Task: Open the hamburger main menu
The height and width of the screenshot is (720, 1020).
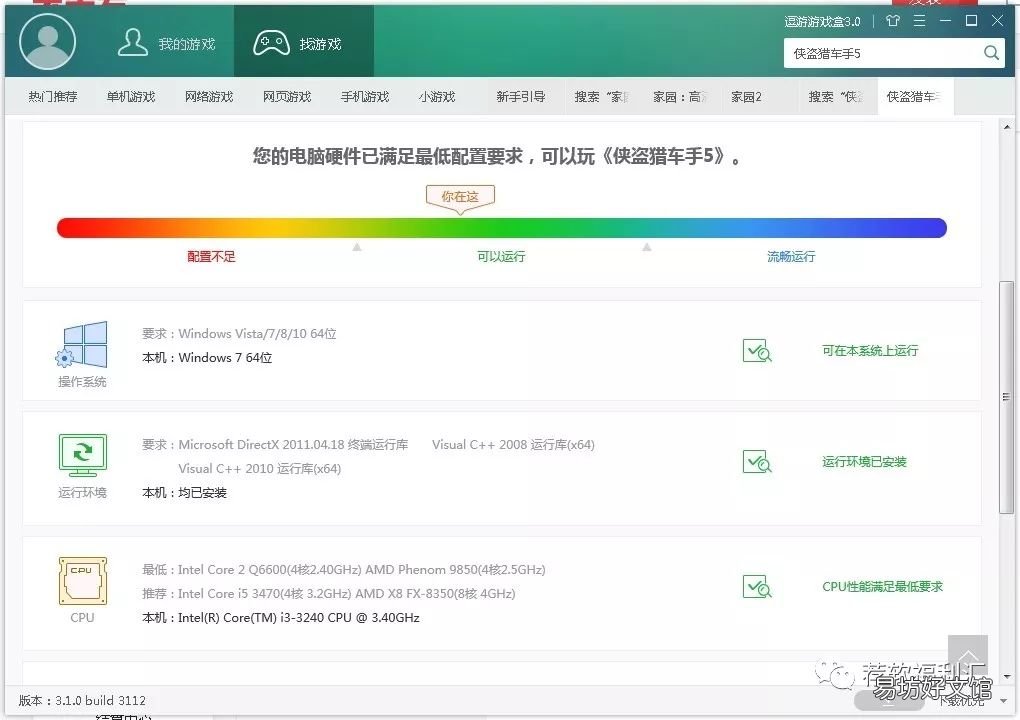Action: tap(919, 21)
